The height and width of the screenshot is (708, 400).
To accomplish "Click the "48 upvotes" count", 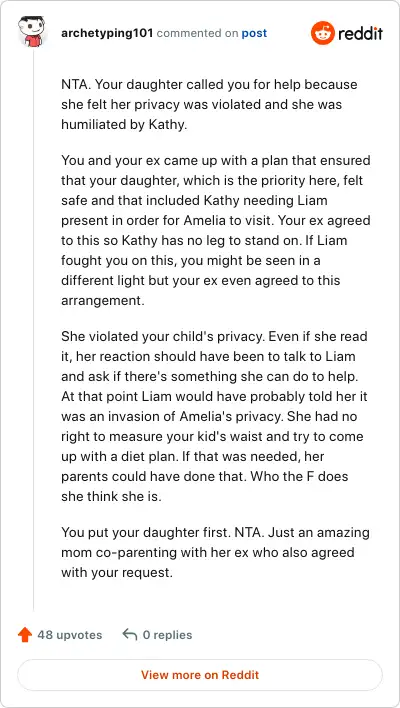I will (70, 635).
